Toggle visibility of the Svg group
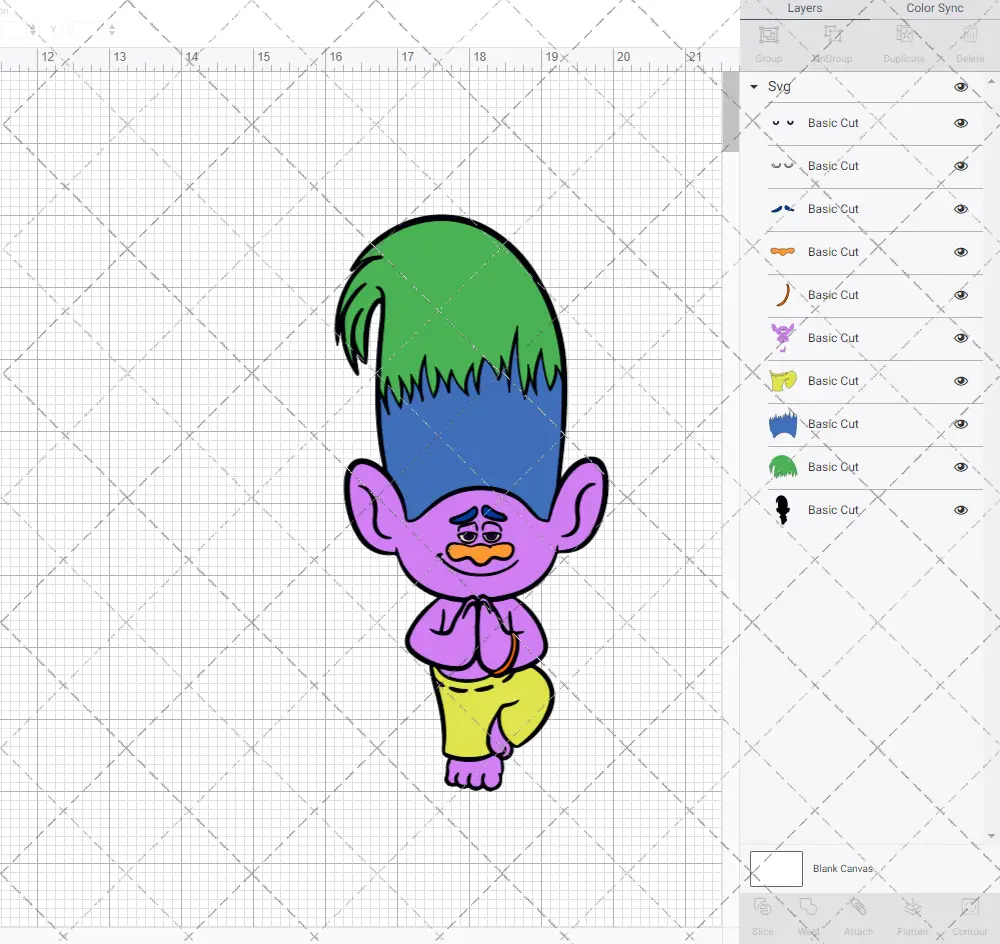The width and height of the screenshot is (1000, 944). click(x=960, y=87)
